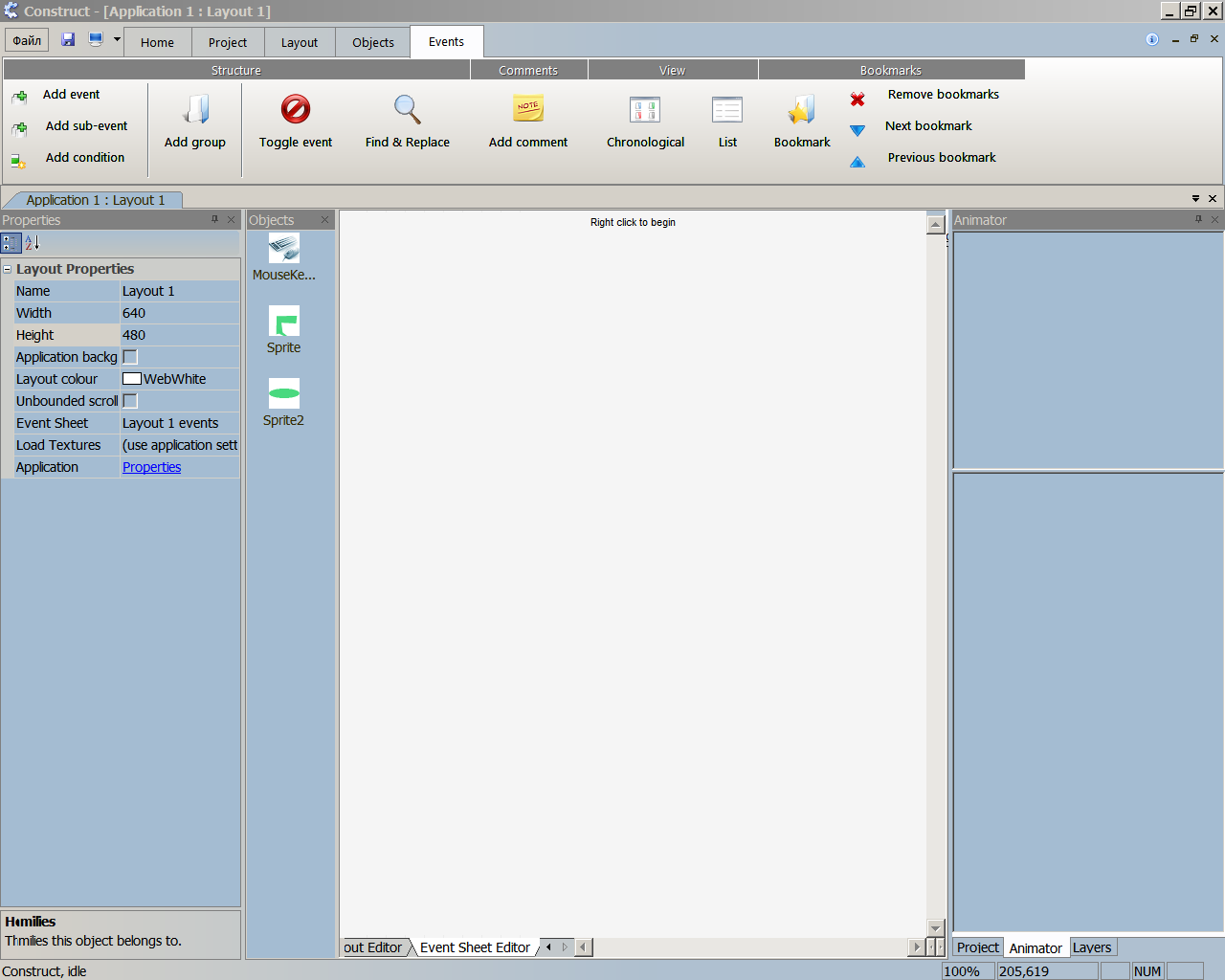Select the List view icon
1225x980 pixels.
coord(727,110)
